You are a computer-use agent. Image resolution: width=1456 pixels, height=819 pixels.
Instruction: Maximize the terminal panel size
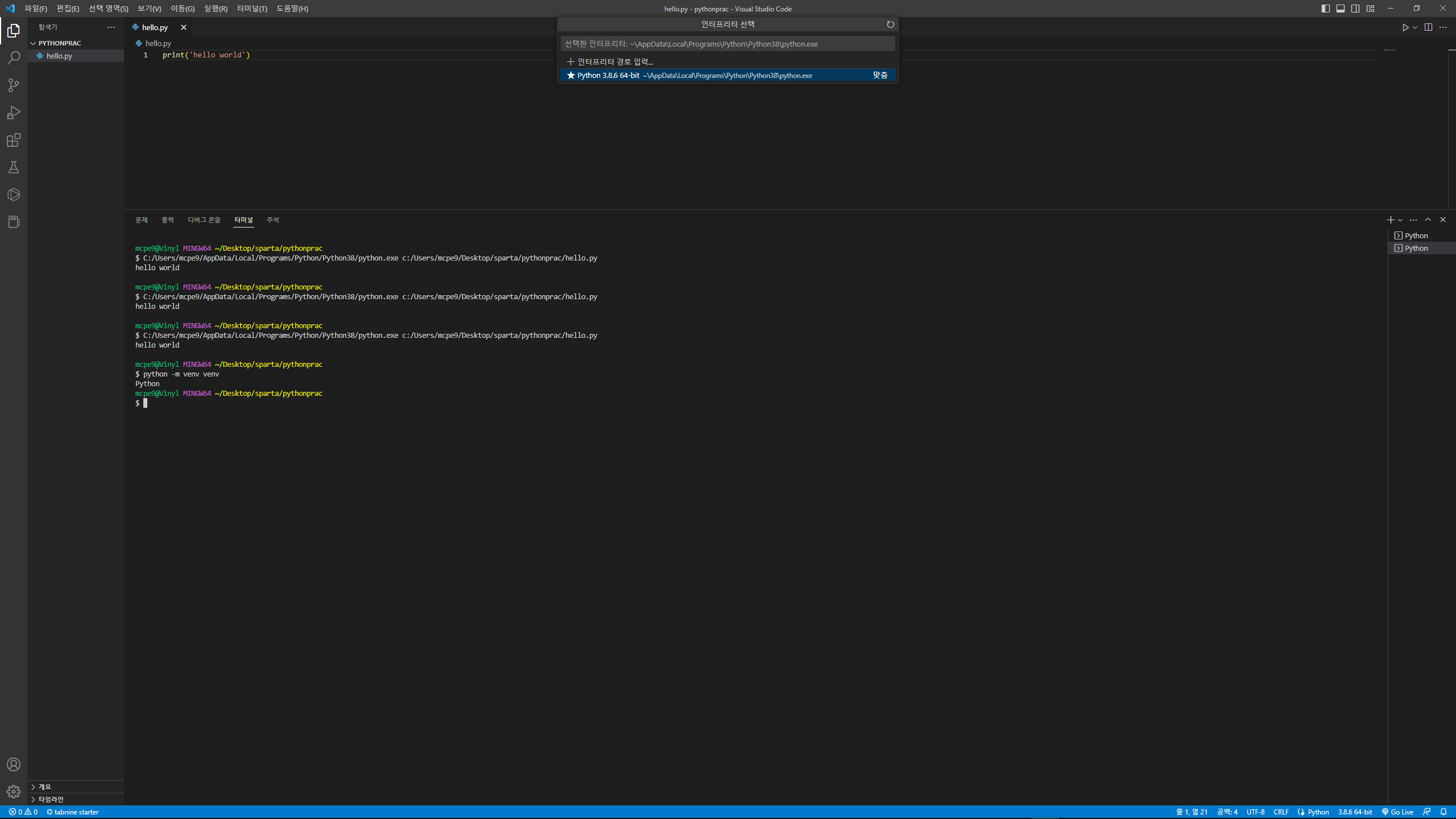tap(1428, 220)
